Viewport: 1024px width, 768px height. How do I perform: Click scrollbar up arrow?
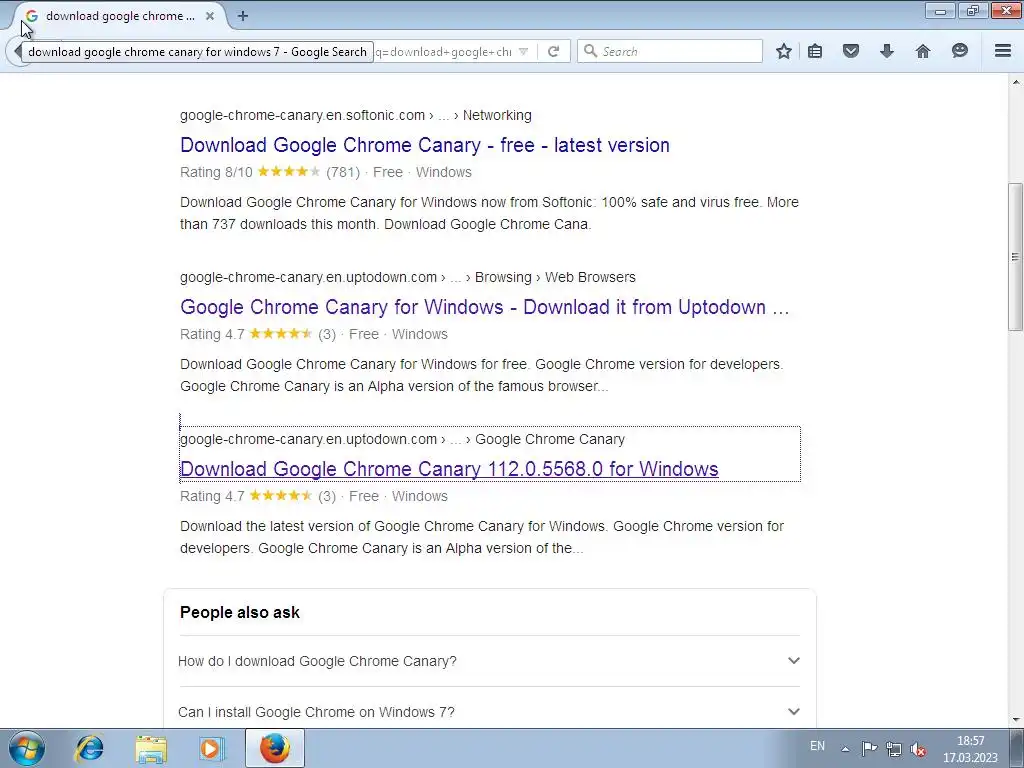point(1016,82)
